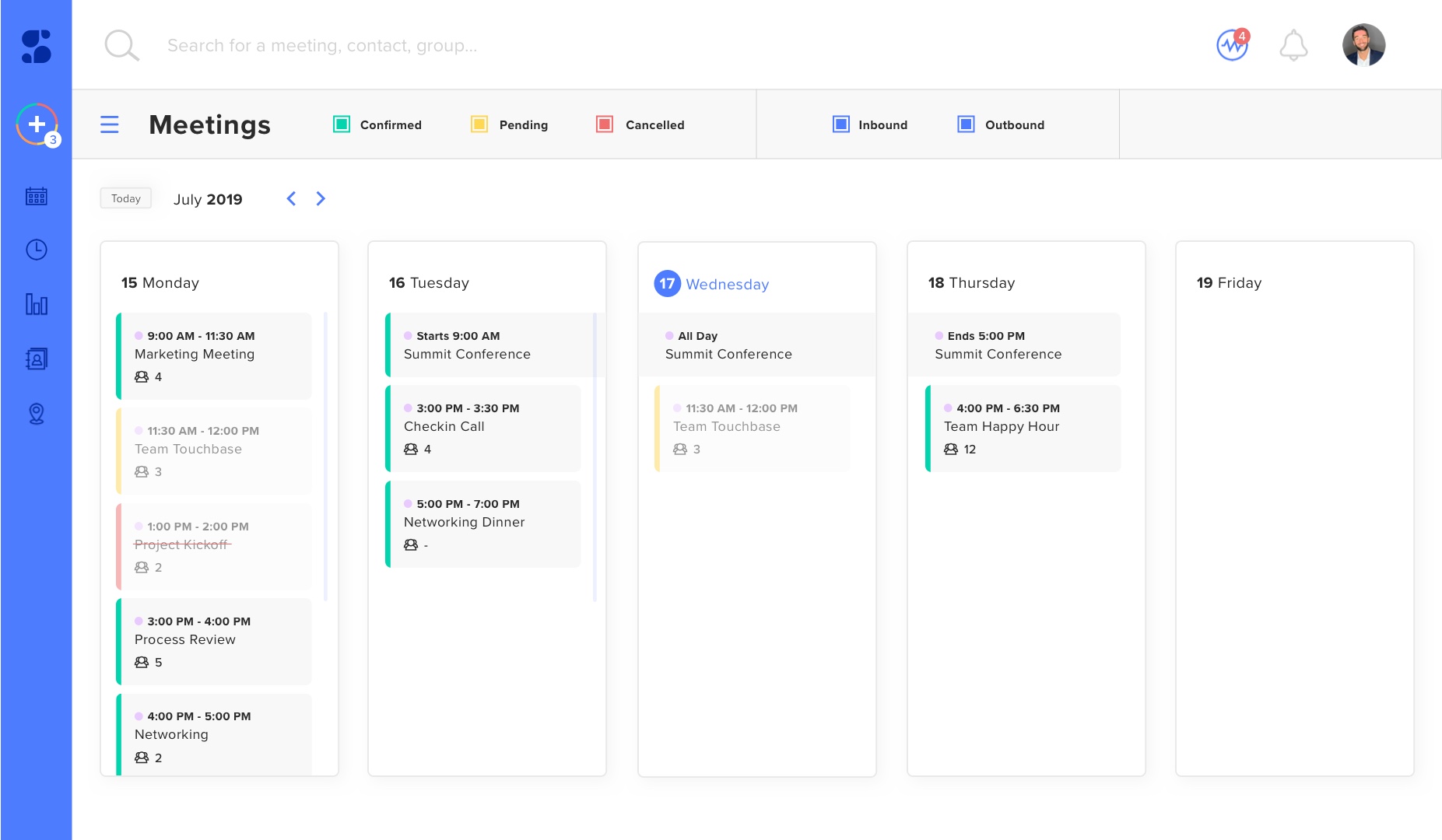Select the 18 Thursday column header
The width and height of the screenshot is (1442, 840).
pos(972,283)
